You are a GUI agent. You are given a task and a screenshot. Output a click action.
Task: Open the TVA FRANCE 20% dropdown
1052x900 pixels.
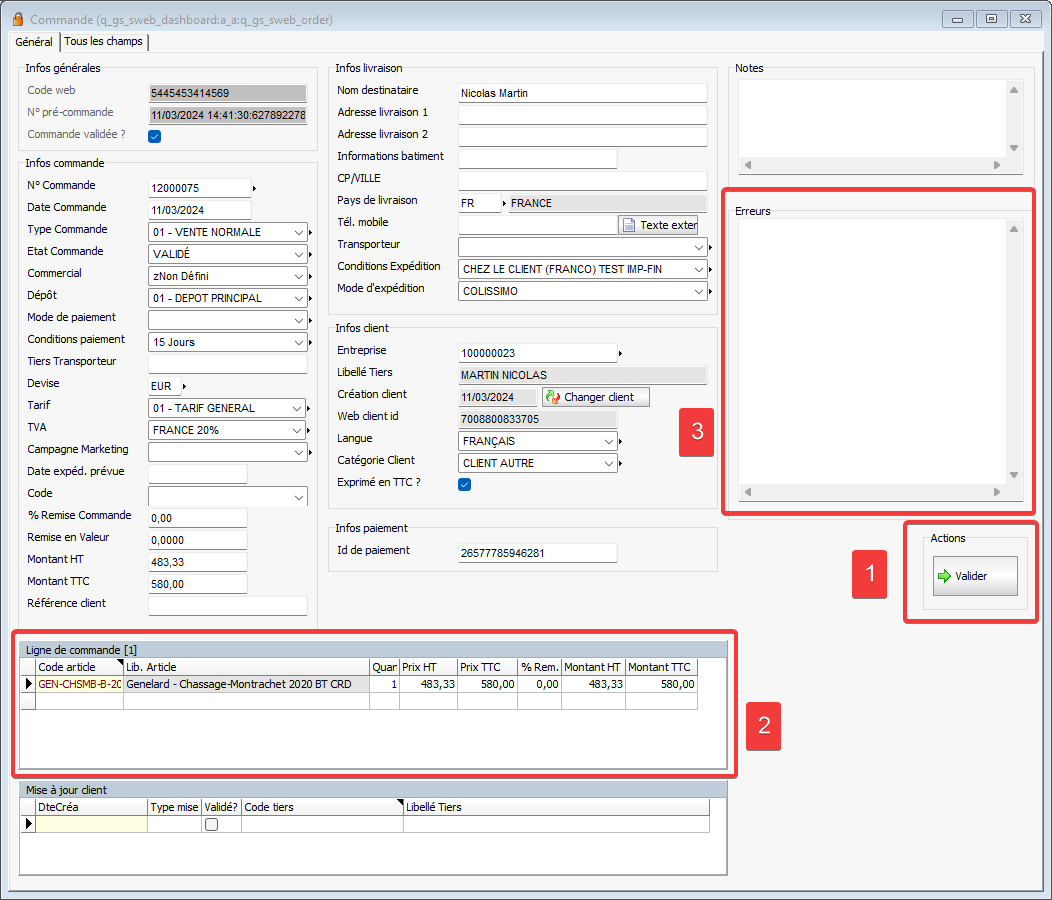tap(300, 430)
